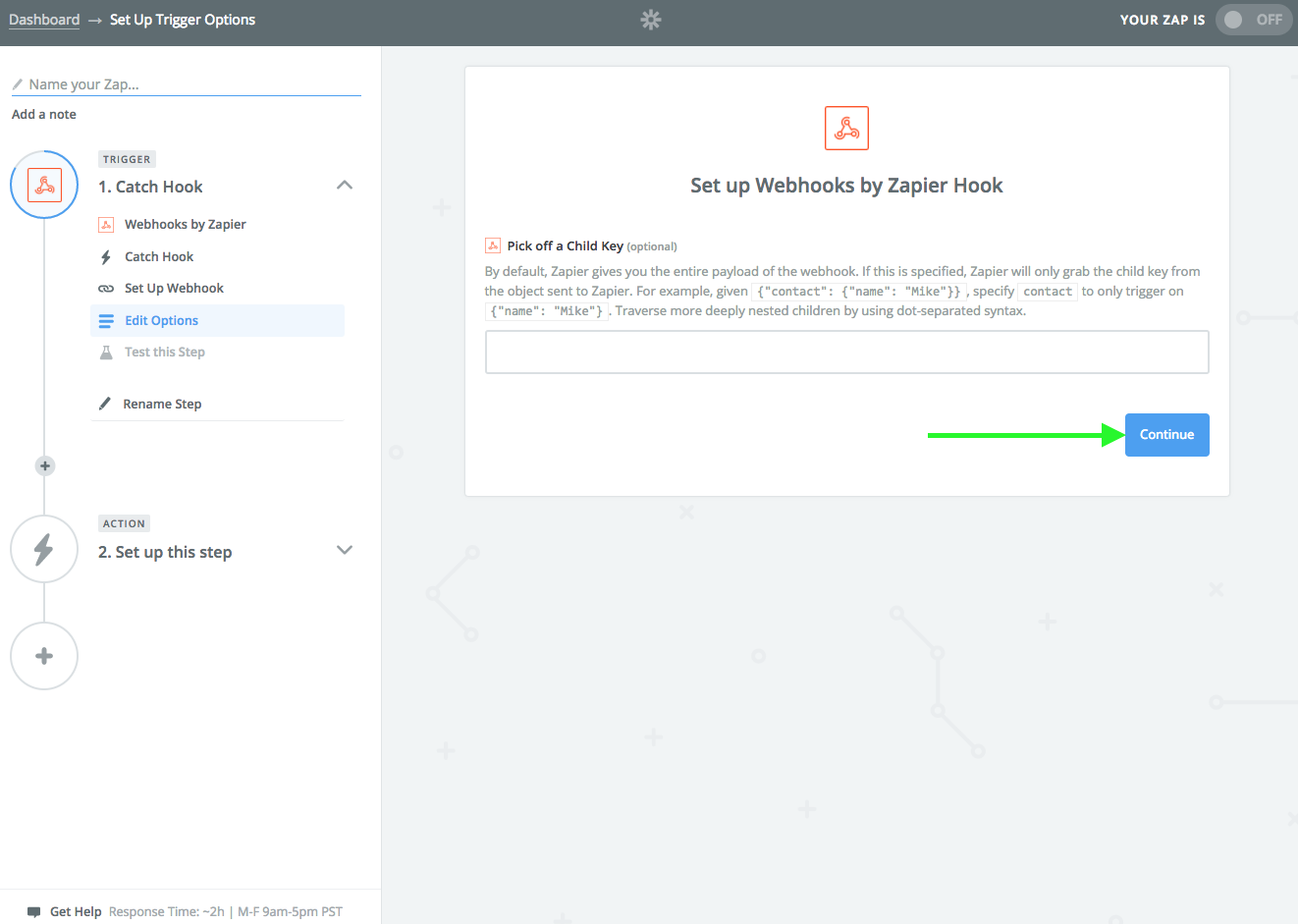Go to the Edit Options substep
The height and width of the screenshot is (924, 1298).
(217, 321)
